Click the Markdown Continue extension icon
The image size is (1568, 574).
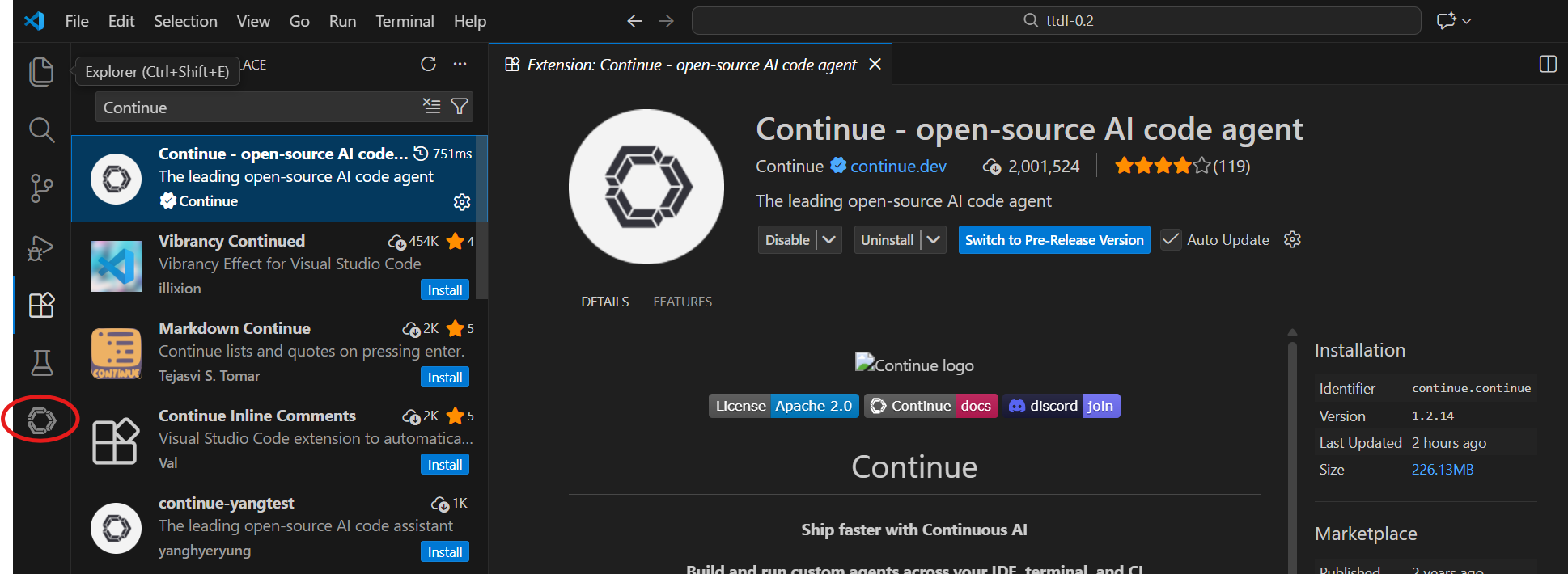pyautogui.click(x=116, y=353)
